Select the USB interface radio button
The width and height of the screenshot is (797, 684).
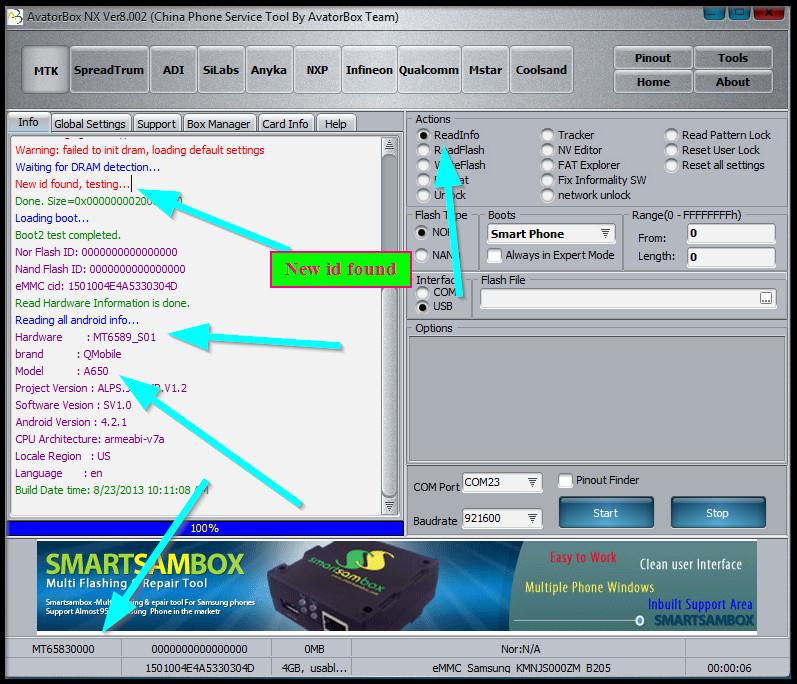coord(422,306)
